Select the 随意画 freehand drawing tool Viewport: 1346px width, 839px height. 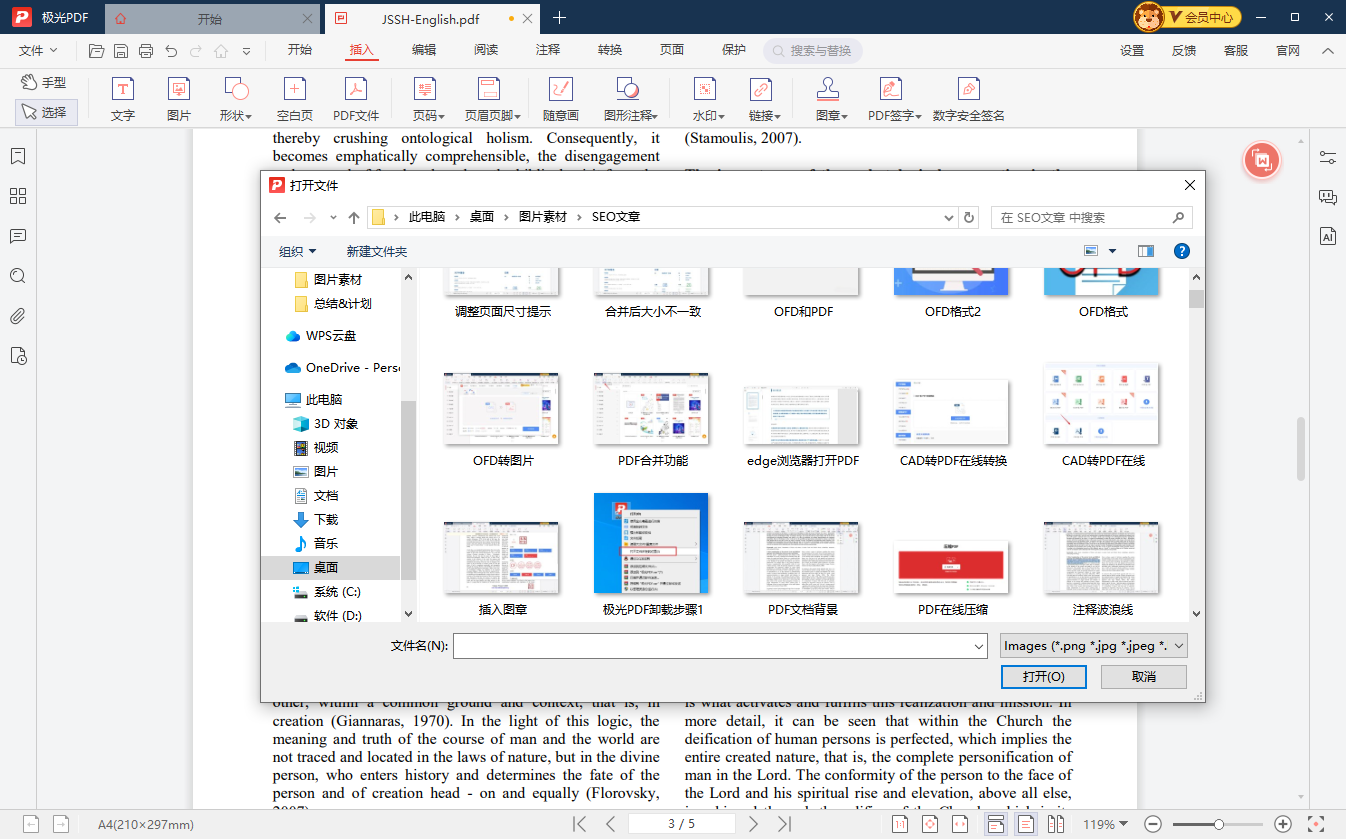click(x=560, y=99)
